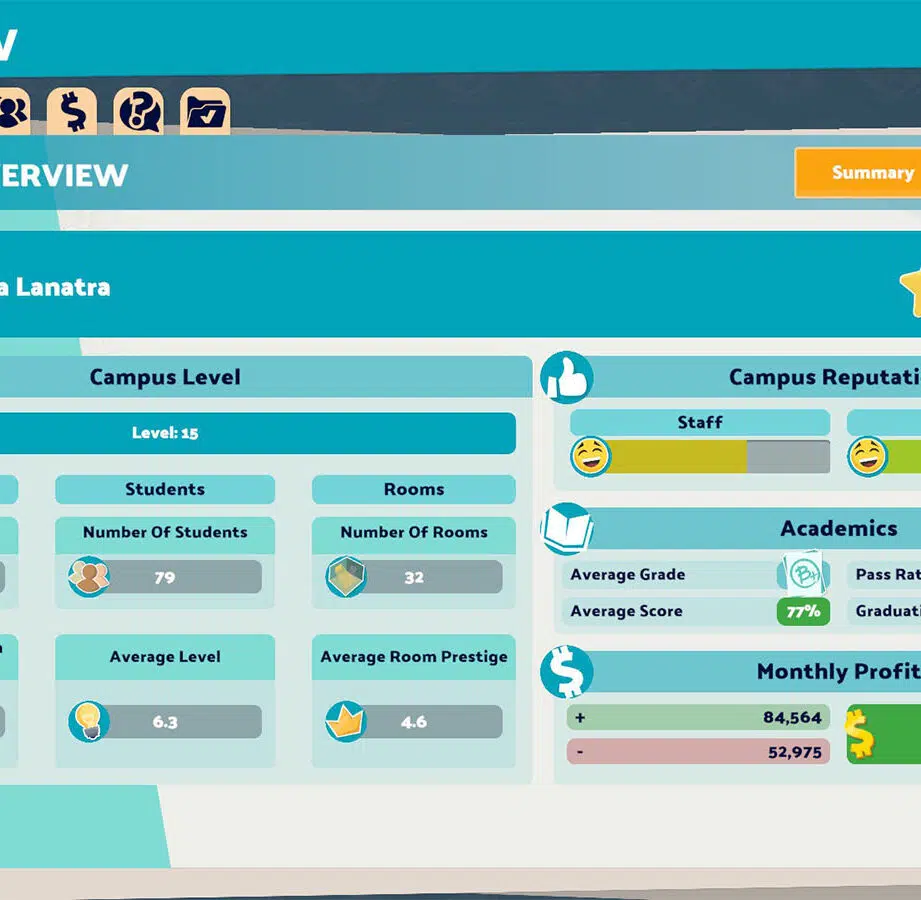Open the folder tab with checkmark
The height and width of the screenshot is (900, 921).
[205, 112]
